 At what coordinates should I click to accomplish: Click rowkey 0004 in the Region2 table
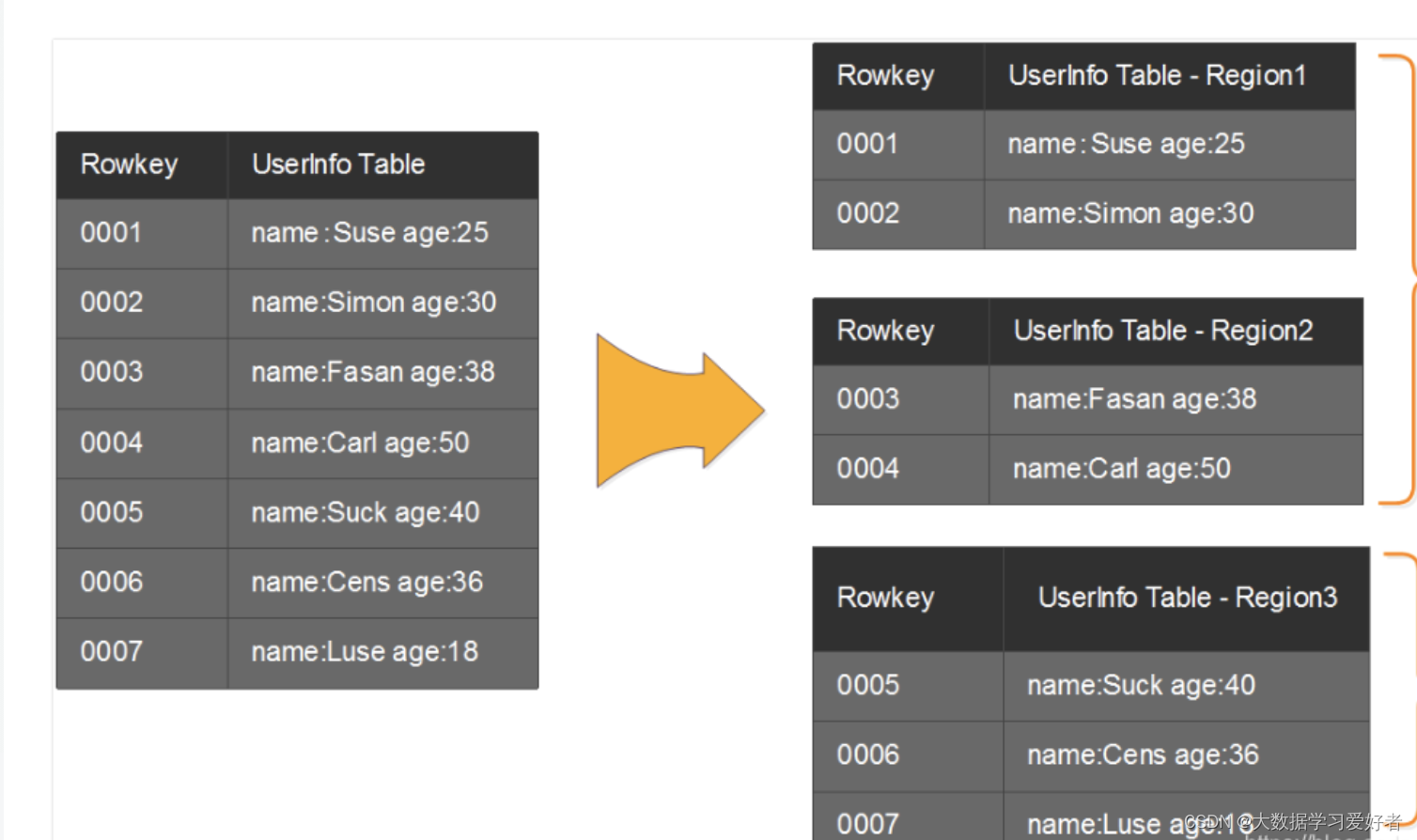(x=868, y=469)
